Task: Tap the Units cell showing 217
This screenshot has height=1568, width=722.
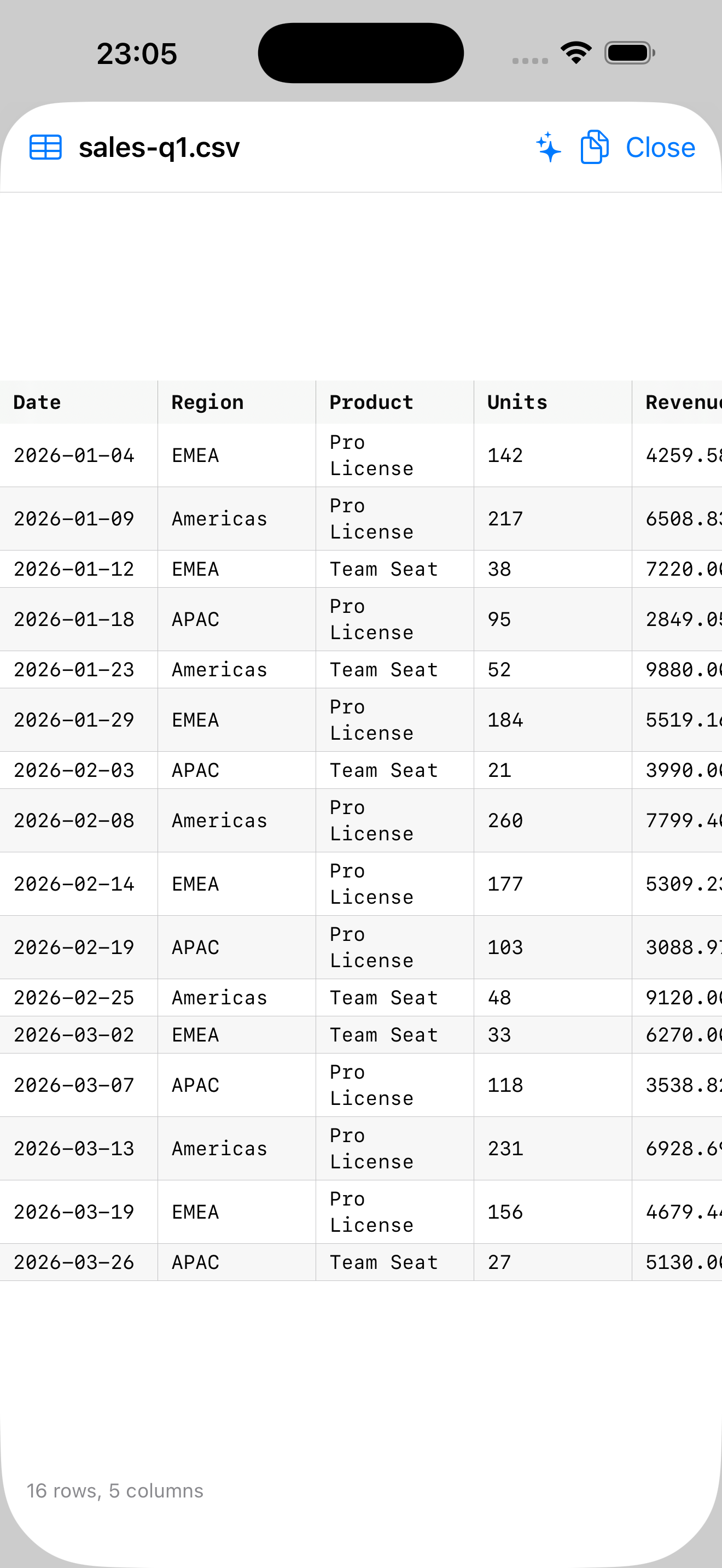Action: (x=553, y=519)
